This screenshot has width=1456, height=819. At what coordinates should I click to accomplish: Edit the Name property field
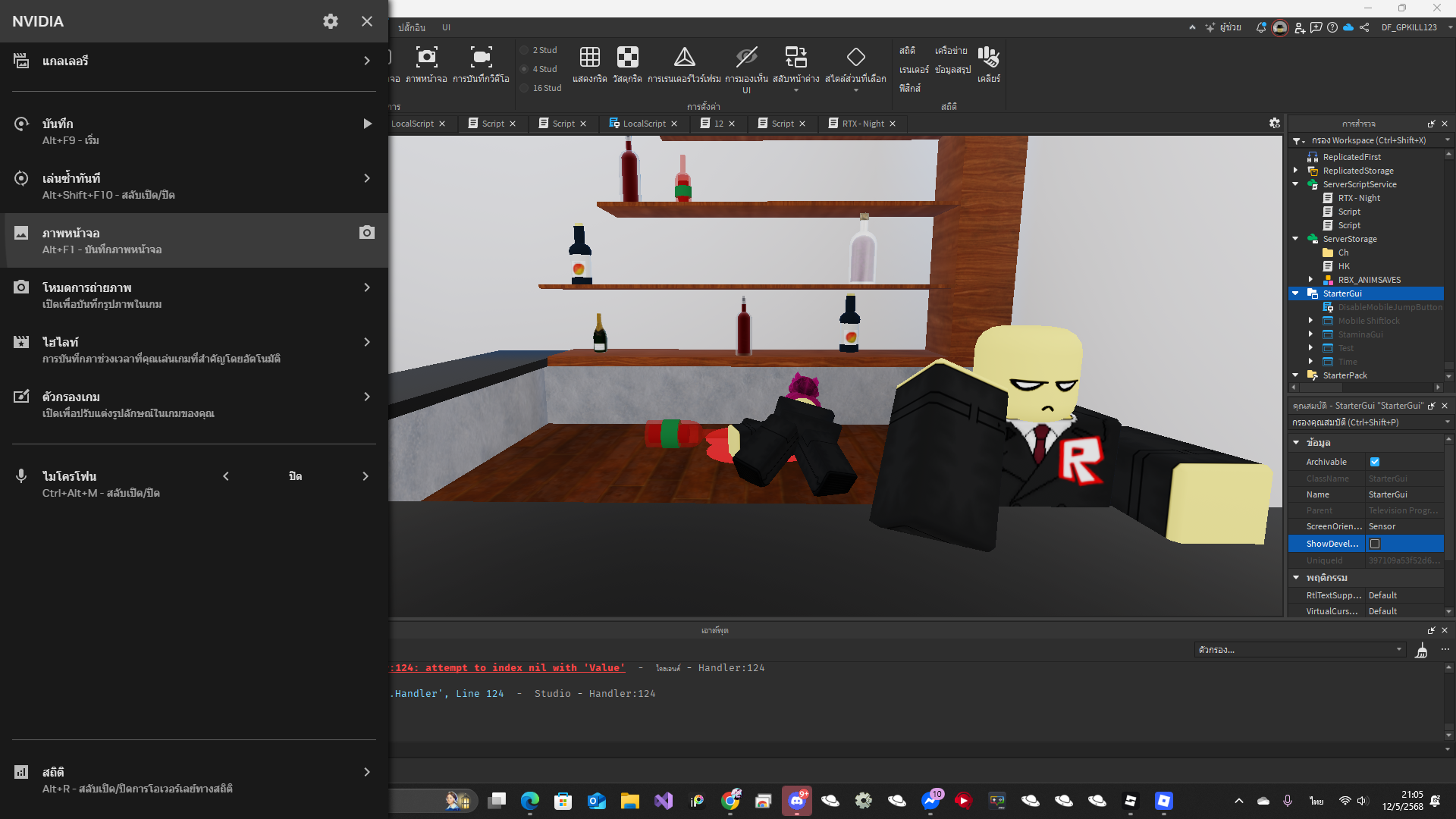click(1404, 494)
